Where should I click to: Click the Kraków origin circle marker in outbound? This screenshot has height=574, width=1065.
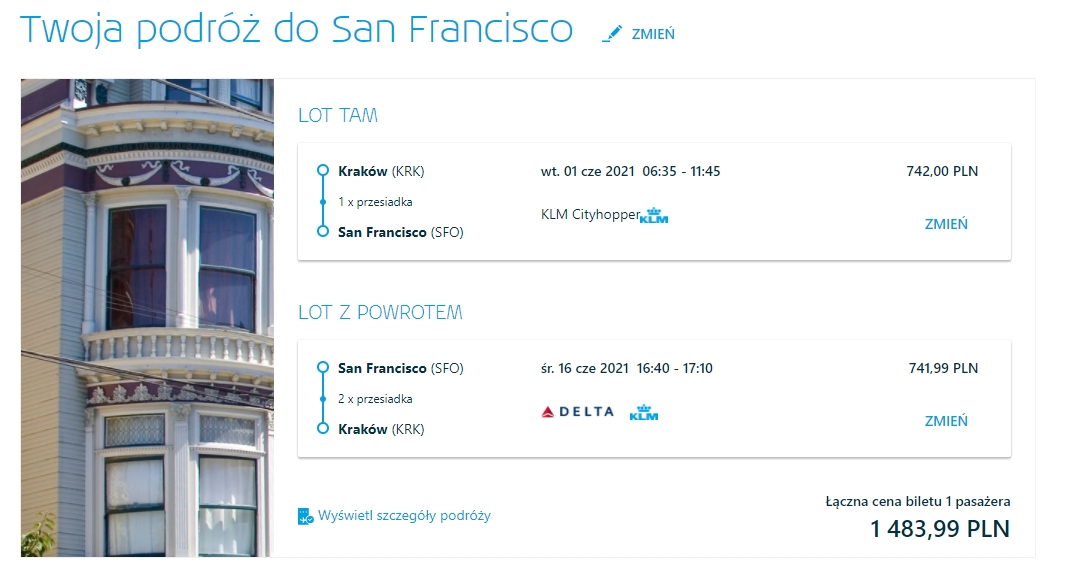point(323,171)
